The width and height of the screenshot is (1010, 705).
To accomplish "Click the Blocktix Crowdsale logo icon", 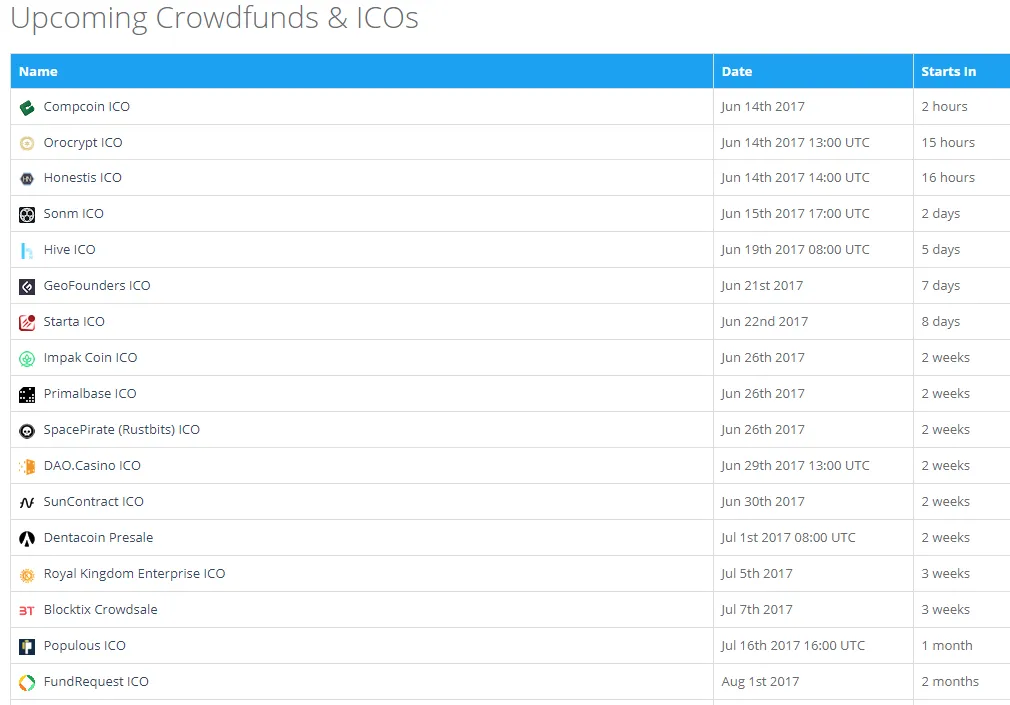I will tap(27, 610).
